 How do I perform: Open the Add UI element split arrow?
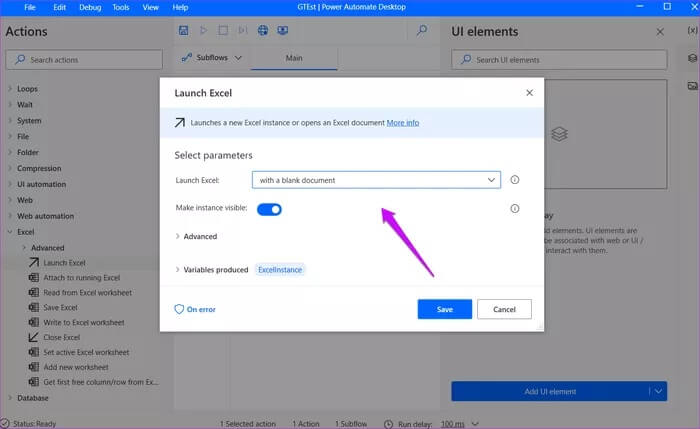[658, 392]
